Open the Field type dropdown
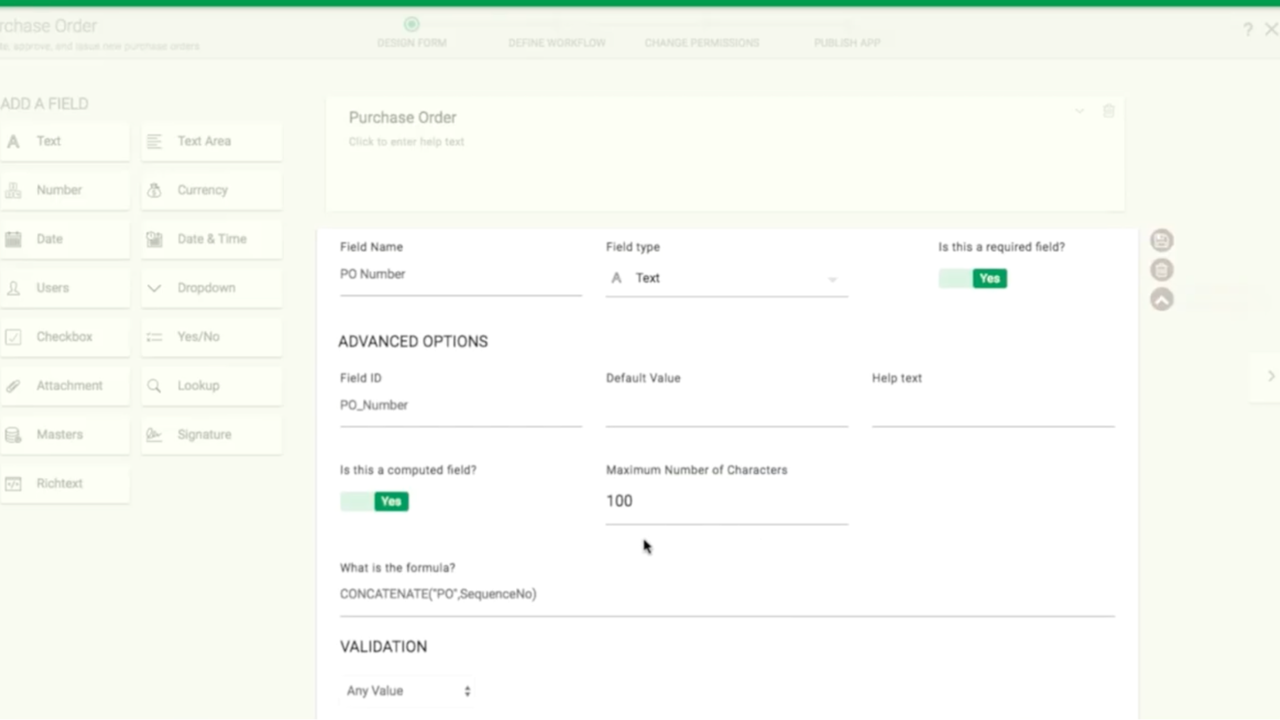The height and width of the screenshot is (720, 1280). click(x=726, y=279)
